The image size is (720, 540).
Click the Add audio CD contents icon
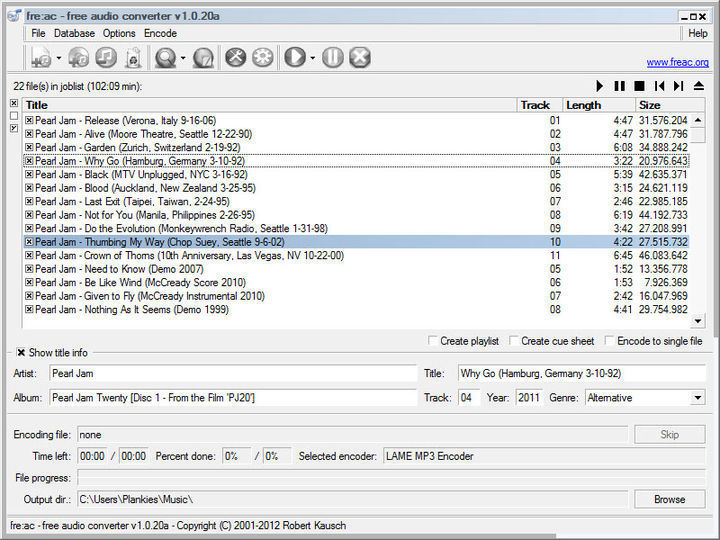(x=79, y=58)
